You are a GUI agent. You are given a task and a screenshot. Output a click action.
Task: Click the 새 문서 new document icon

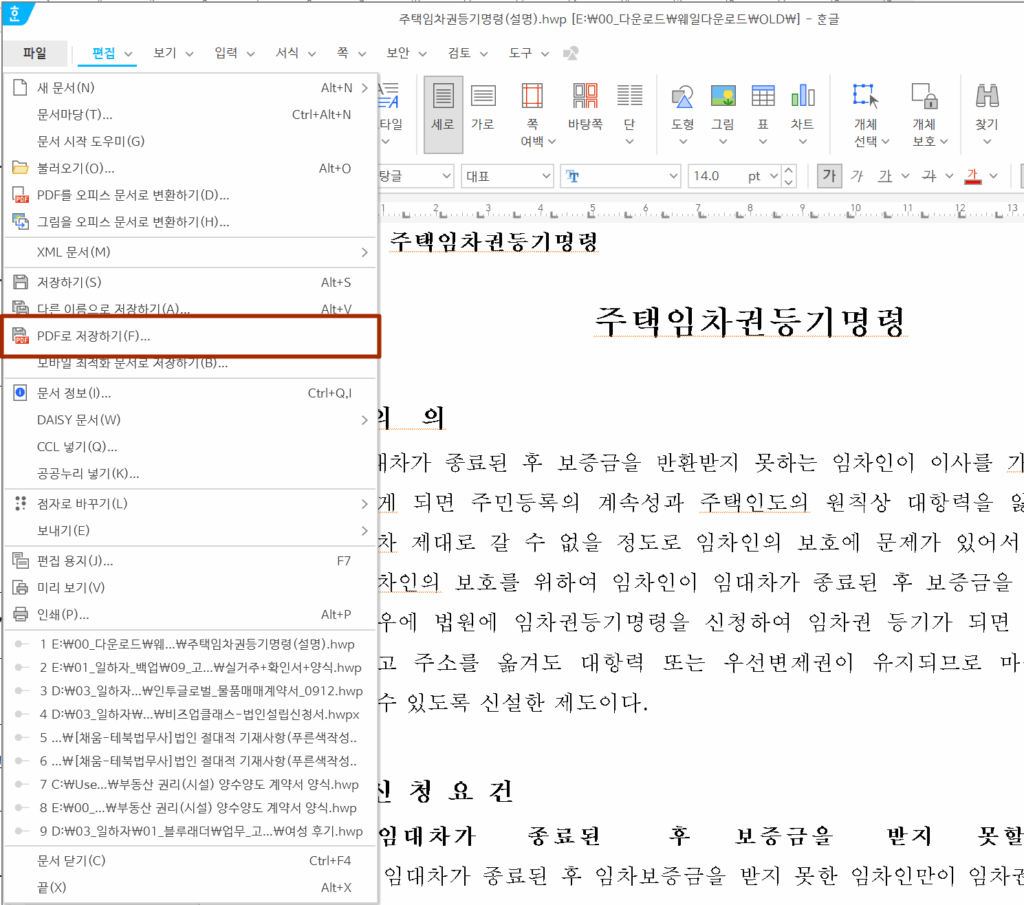(20, 87)
